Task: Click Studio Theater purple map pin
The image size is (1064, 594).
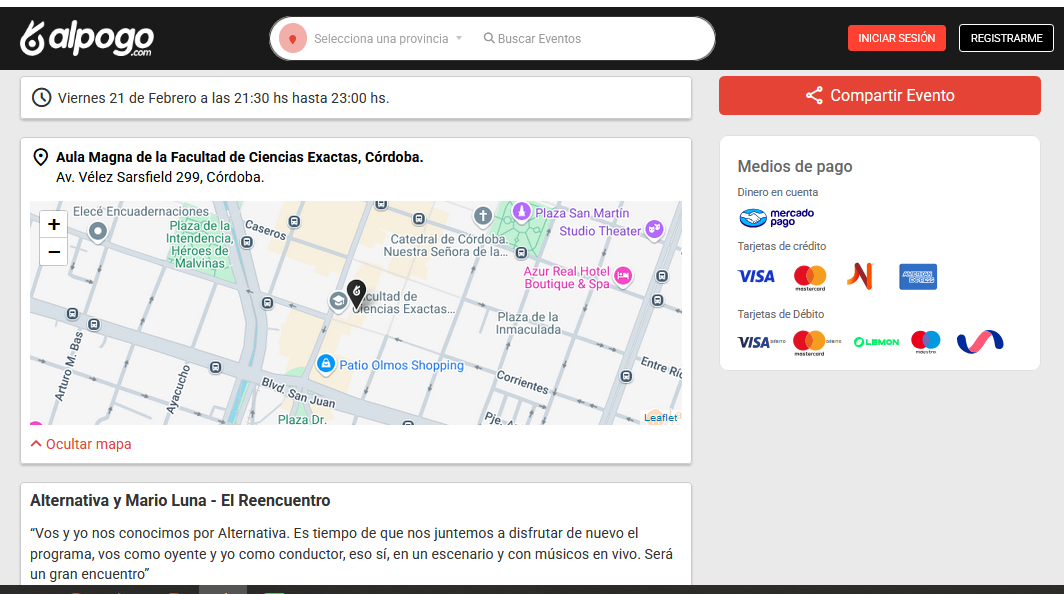Action: 654,229
